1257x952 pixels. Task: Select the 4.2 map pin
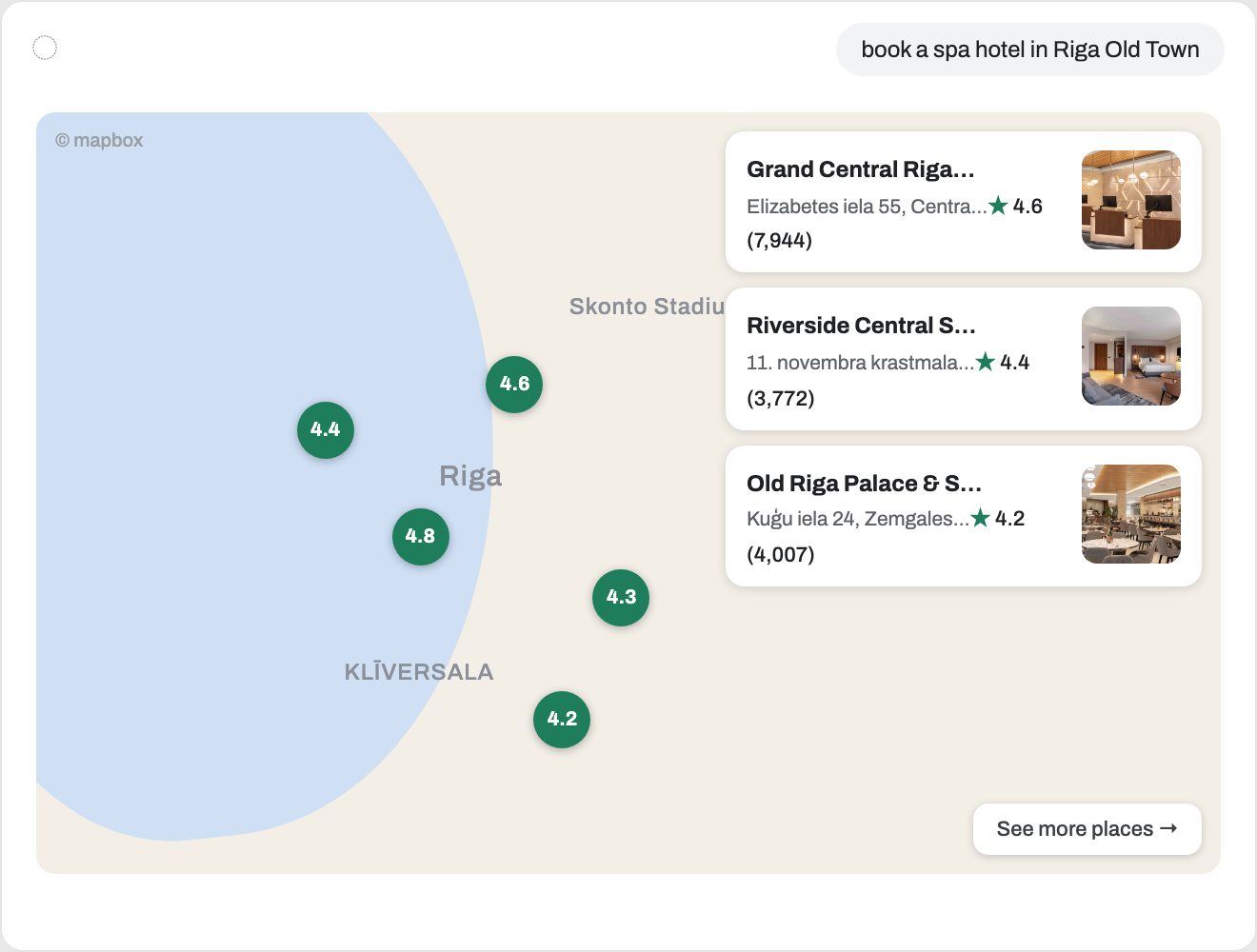pyautogui.click(x=562, y=720)
